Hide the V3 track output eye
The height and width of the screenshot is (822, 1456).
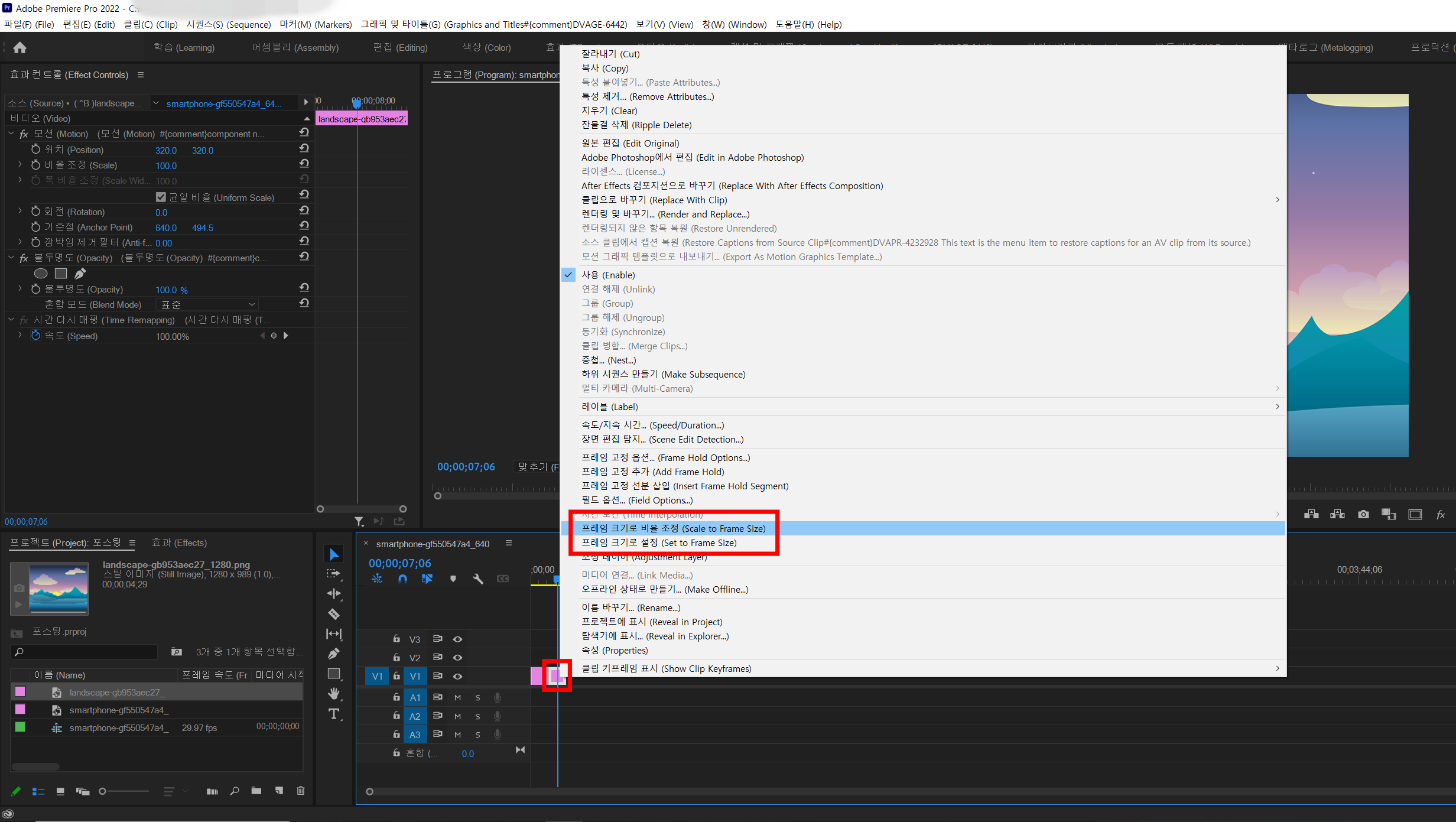[x=457, y=639]
